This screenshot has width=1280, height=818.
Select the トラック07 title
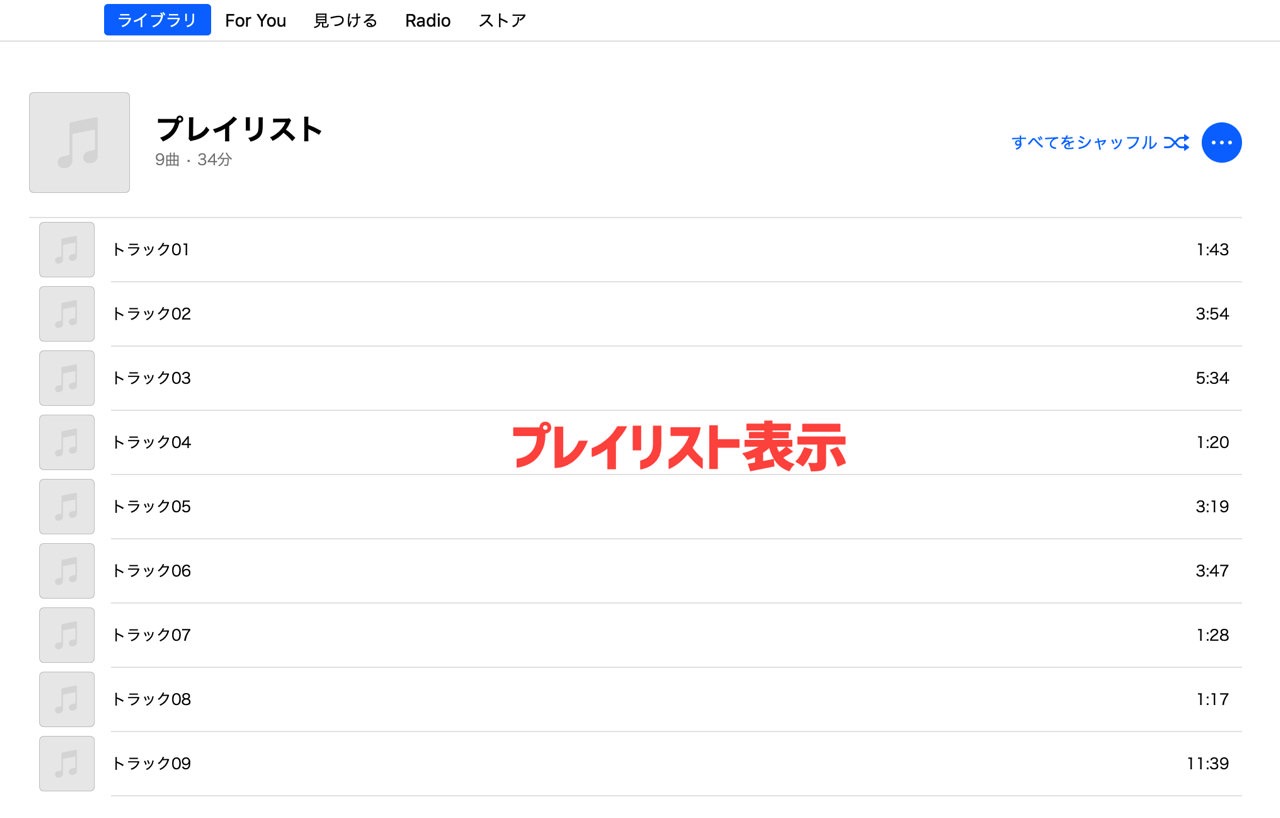(151, 635)
